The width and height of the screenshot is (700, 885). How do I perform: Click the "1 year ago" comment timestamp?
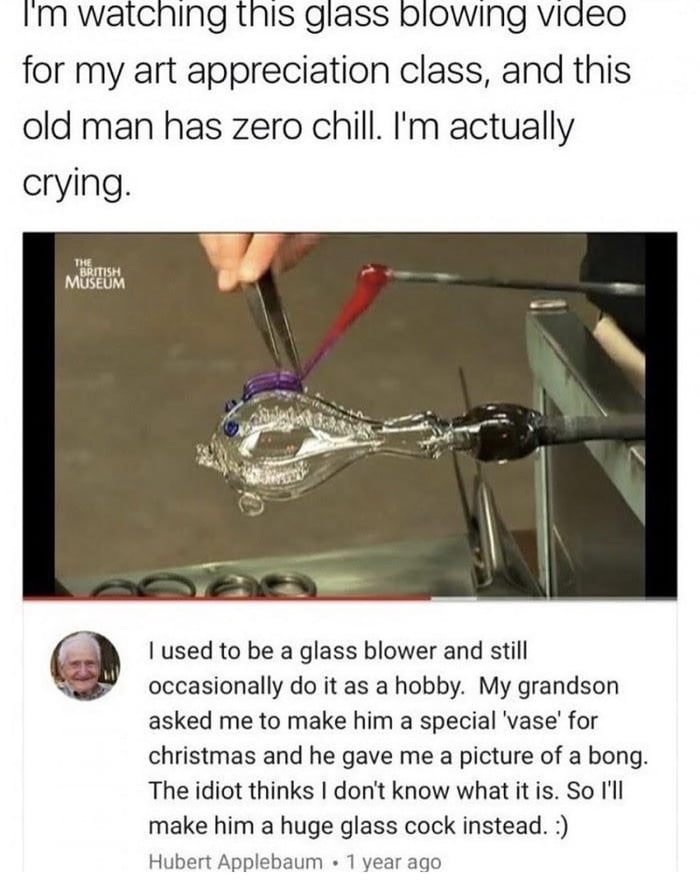(x=393, y=862)
